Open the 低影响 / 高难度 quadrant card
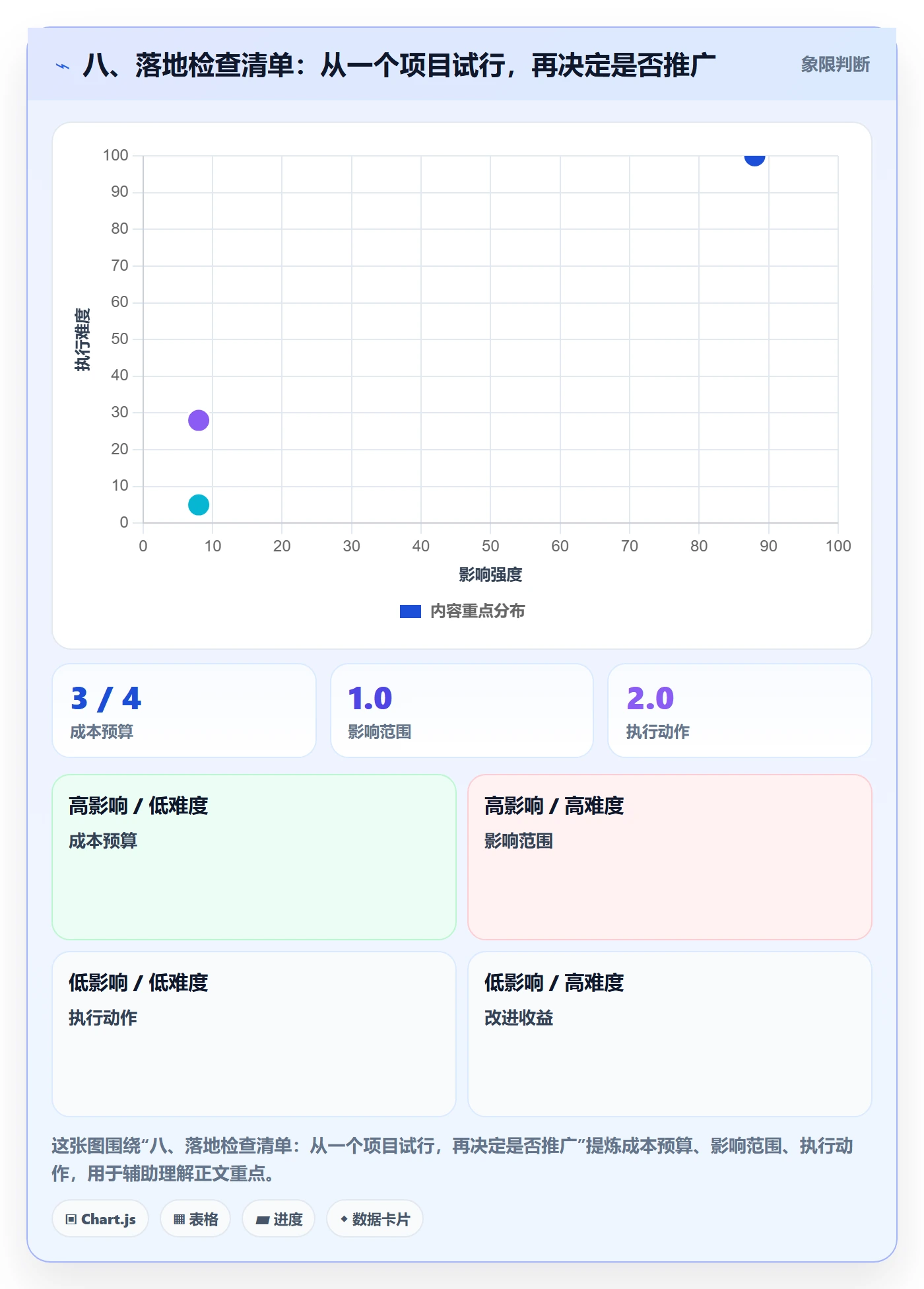The width and height of the screenshot is (924, 1289). (x=670, y=1034)
